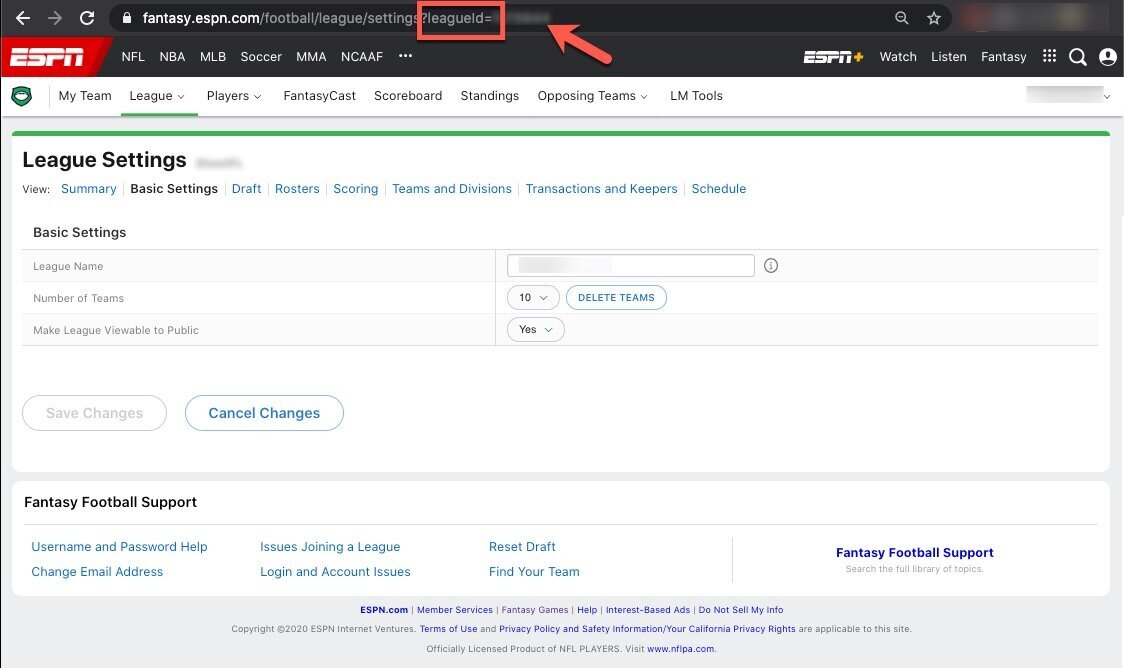Open the Interest-Based Ads footer link

point(647,610)
